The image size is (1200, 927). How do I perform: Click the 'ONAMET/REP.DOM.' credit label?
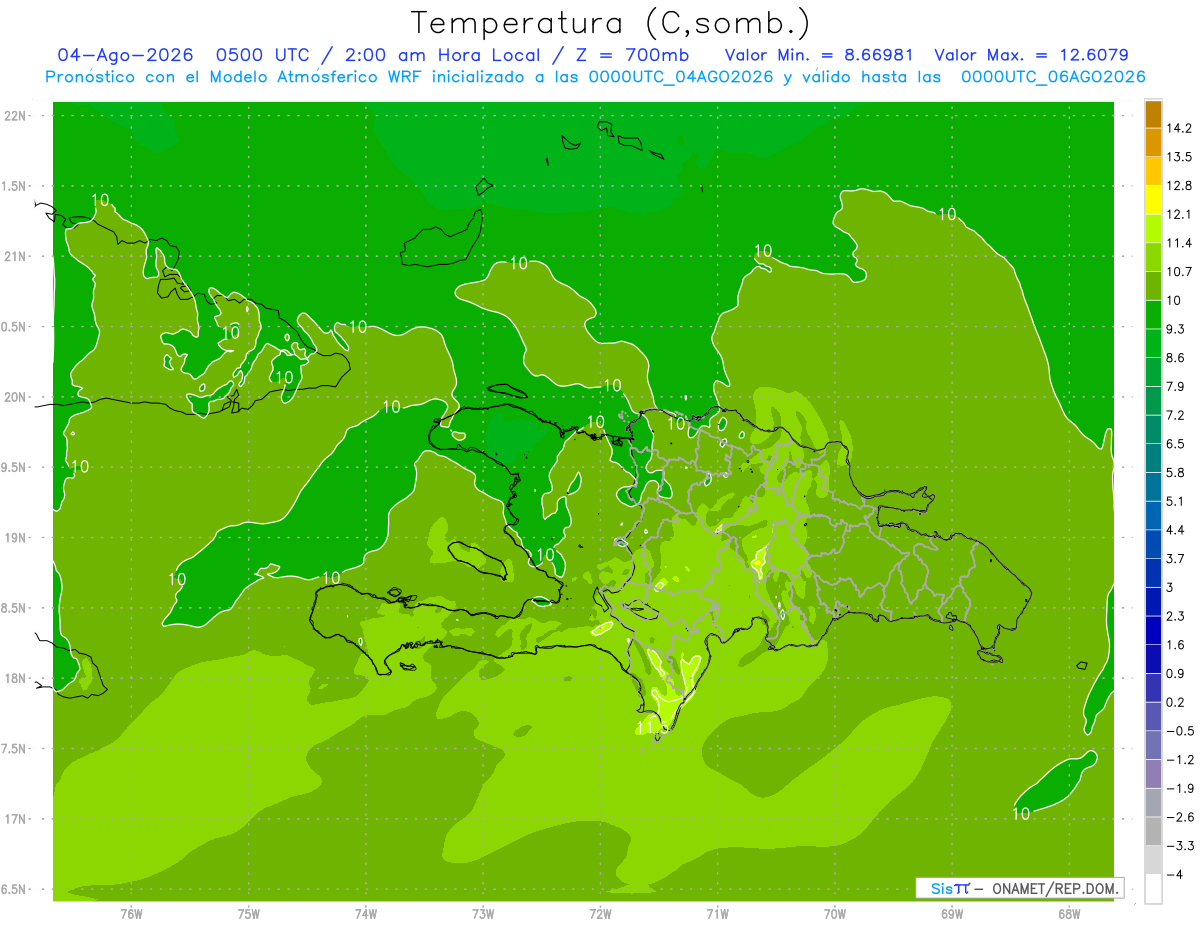[1056, 888]
